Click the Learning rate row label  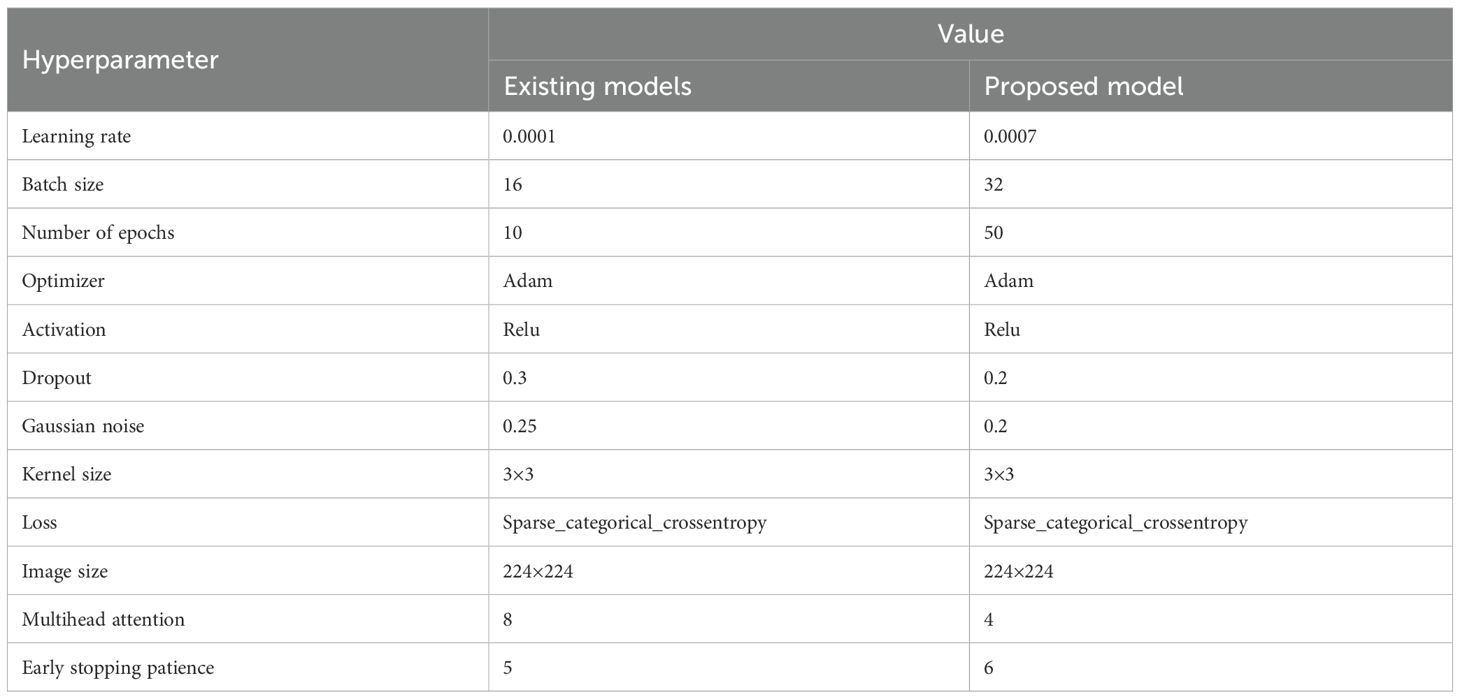76,136
